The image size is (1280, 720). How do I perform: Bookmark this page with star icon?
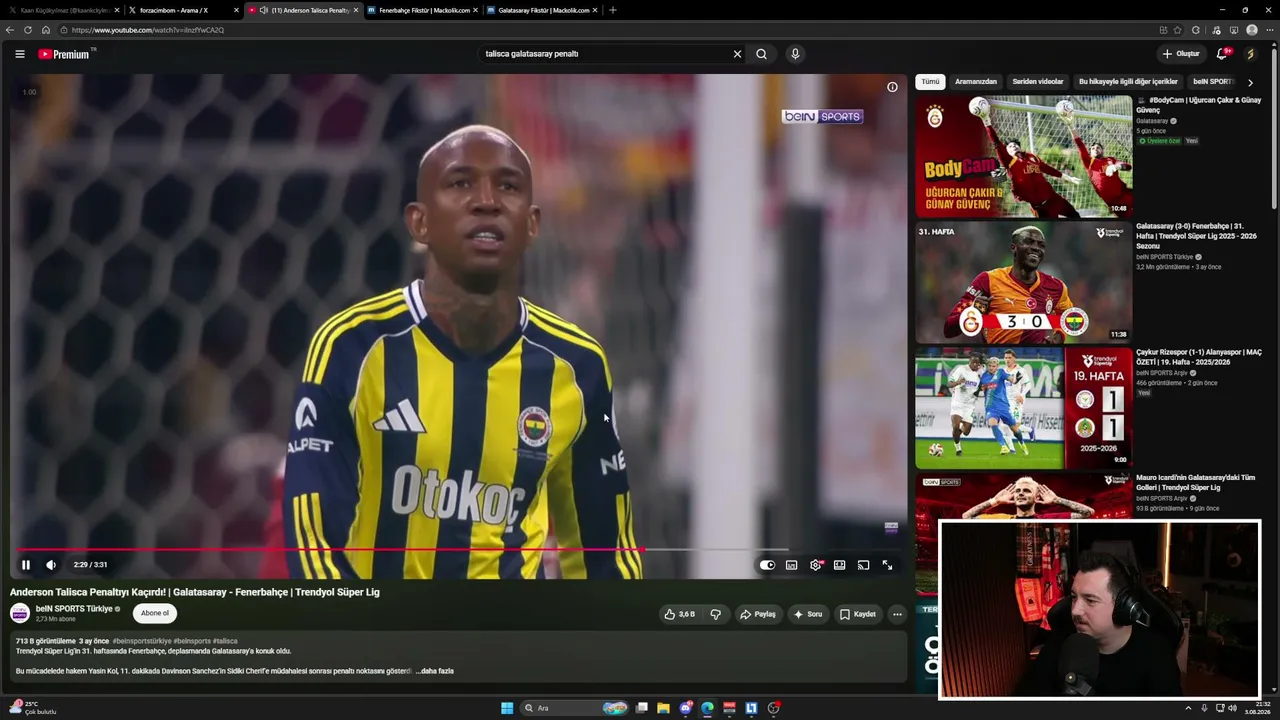coord(1177,30)
